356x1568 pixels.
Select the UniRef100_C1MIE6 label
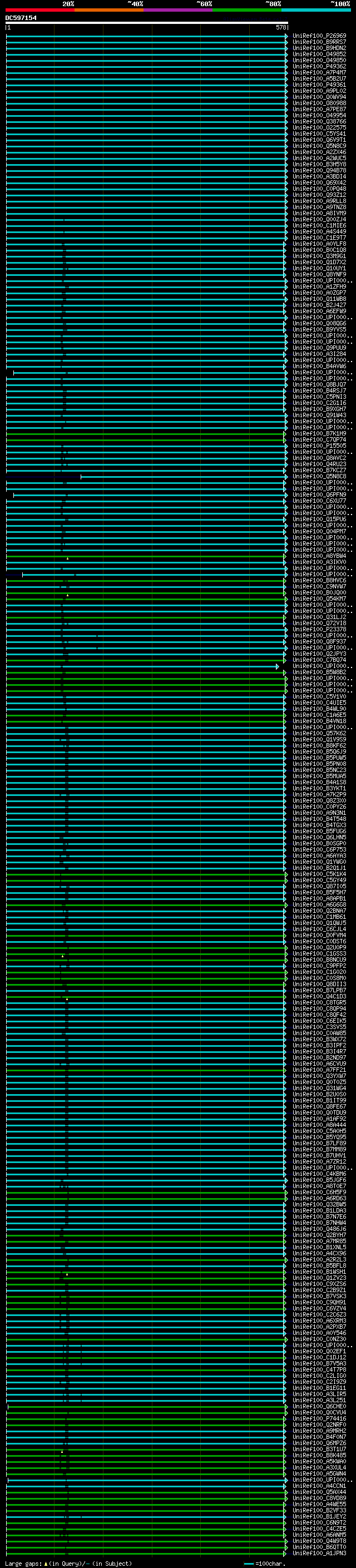coord(319,225)
